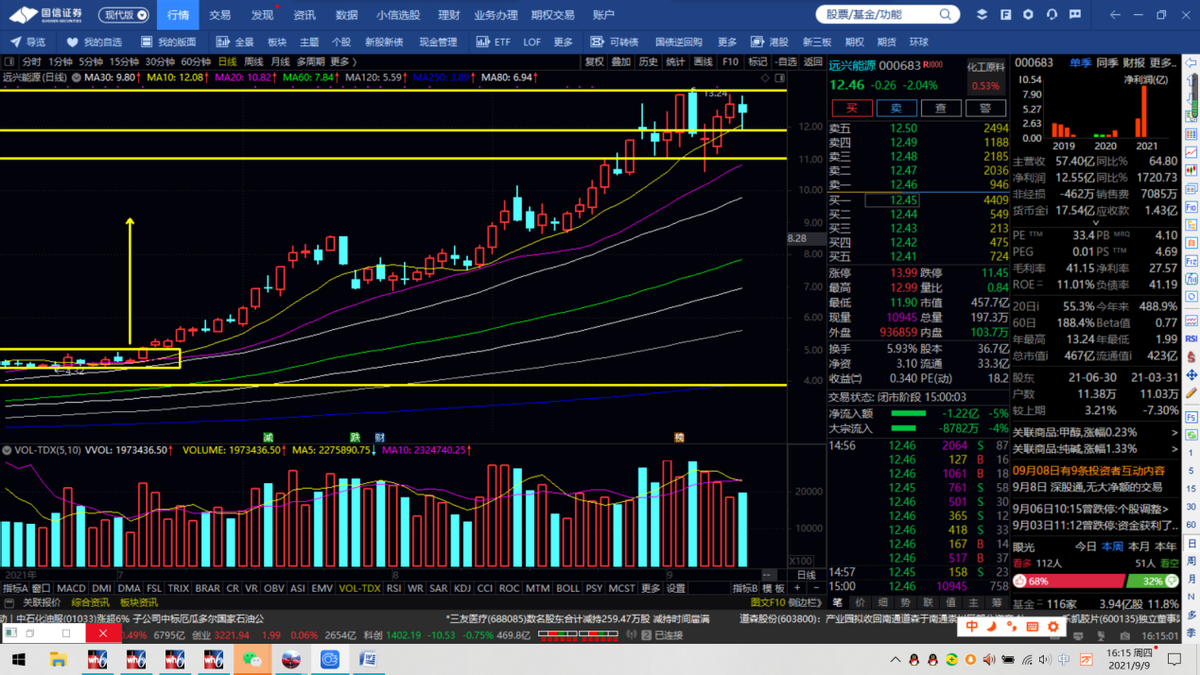Click the 卖五 12.50 ask row
The image size is (1200, 675).
(x=918, y=128)
